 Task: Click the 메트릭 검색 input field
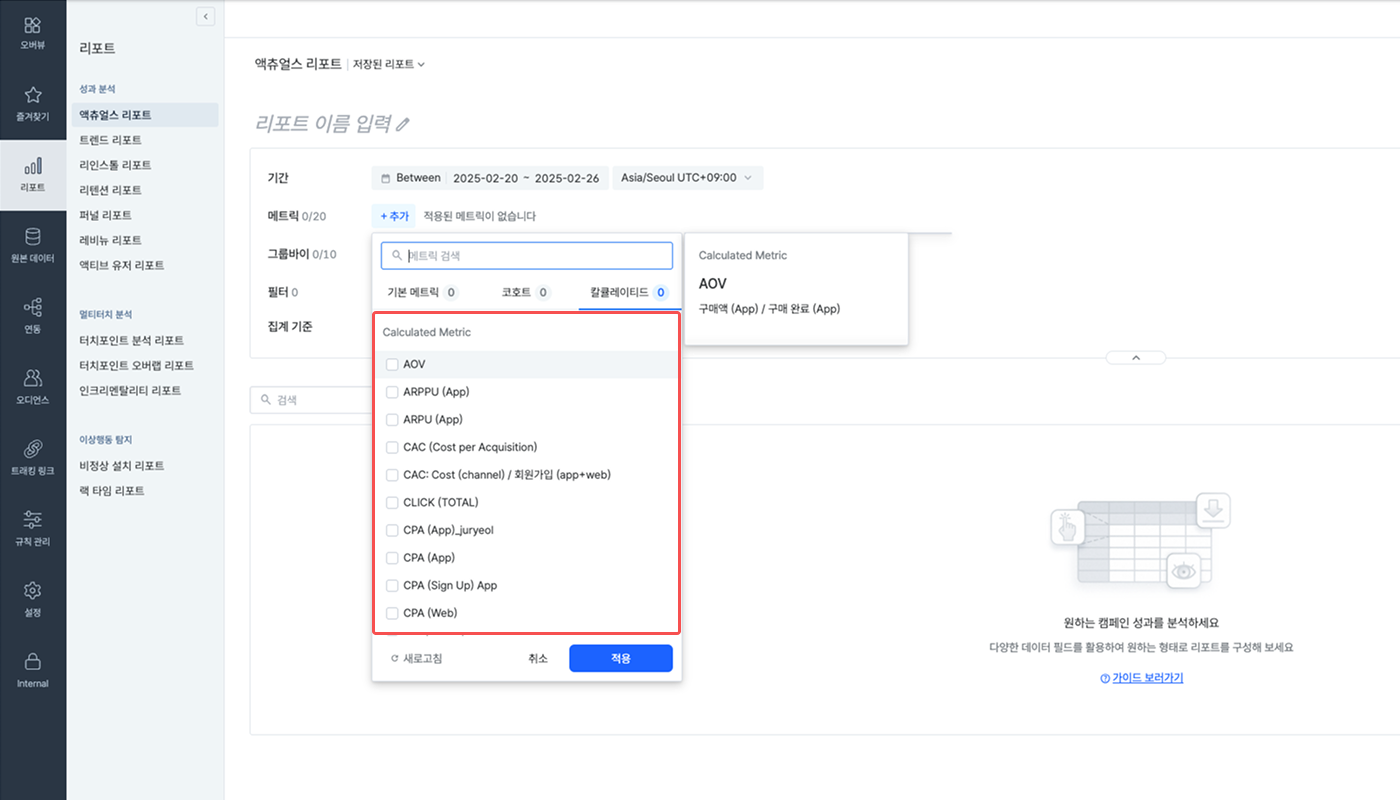(527, 256)
